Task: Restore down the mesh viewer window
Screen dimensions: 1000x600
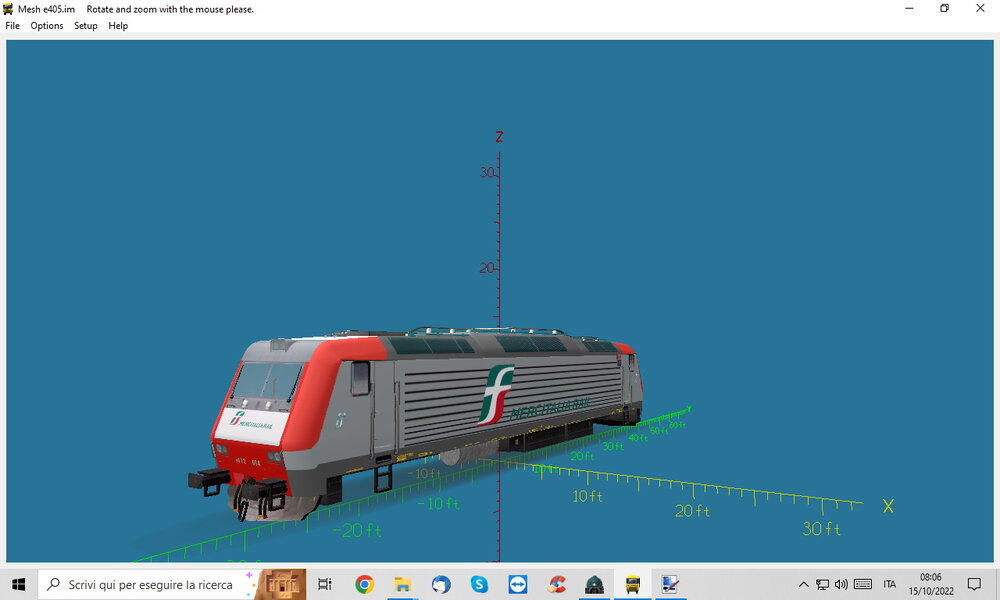Action: [945, 8]
